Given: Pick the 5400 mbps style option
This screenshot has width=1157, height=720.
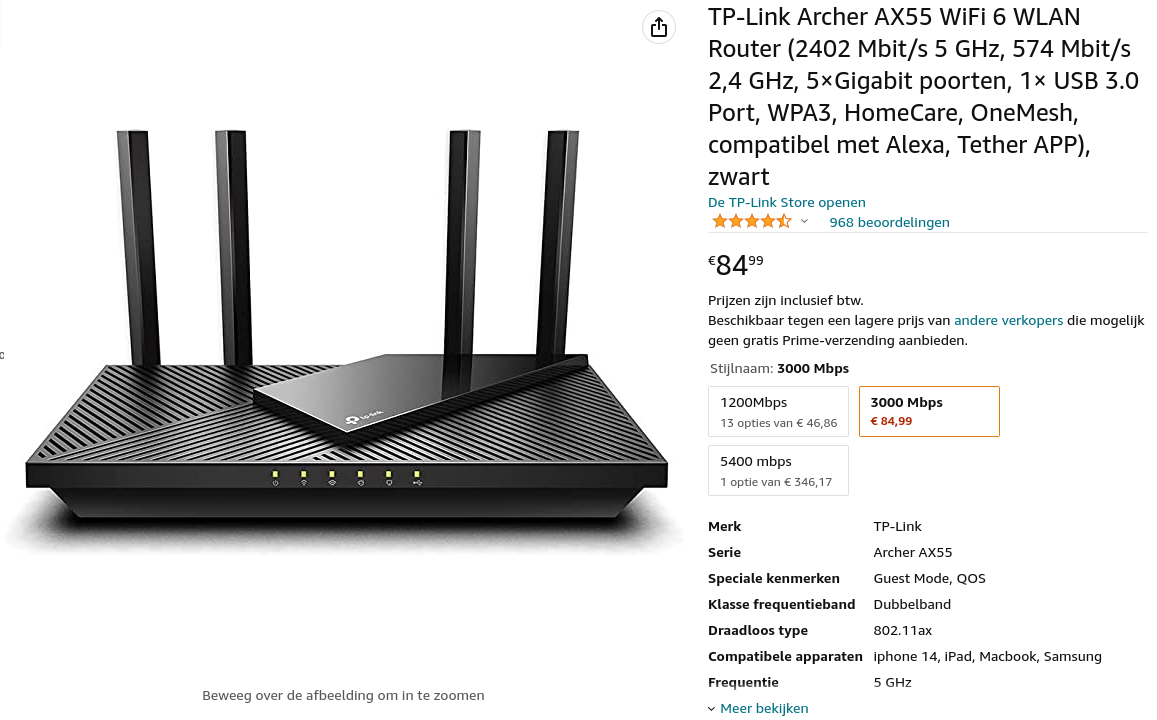Looking at the screenshot, I should 778,470.
